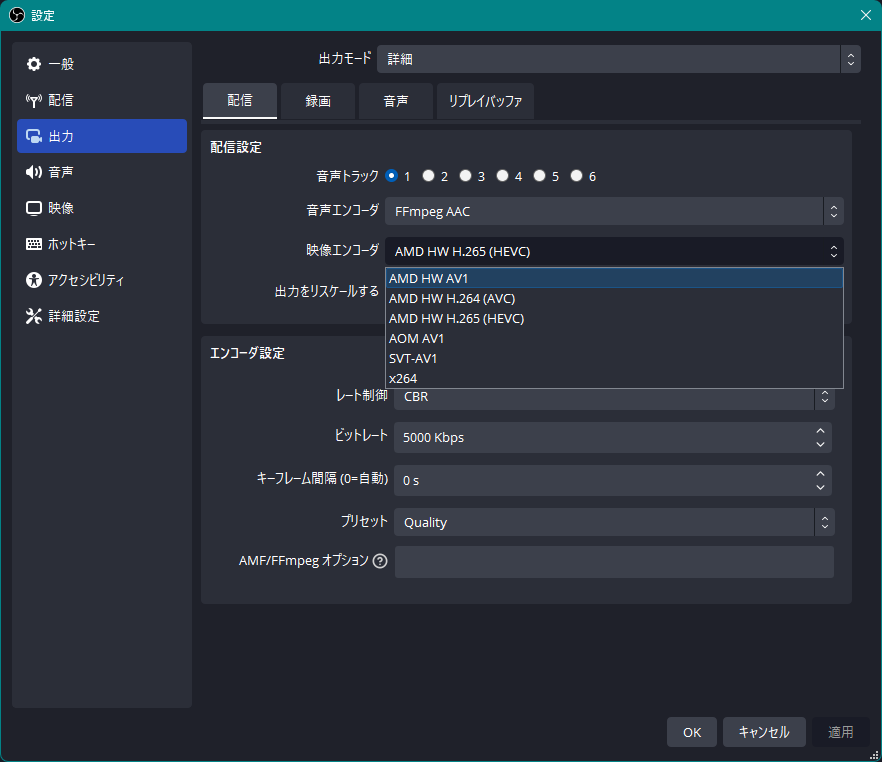Click the OBS logo in title bar

click(x=17, y=15)
